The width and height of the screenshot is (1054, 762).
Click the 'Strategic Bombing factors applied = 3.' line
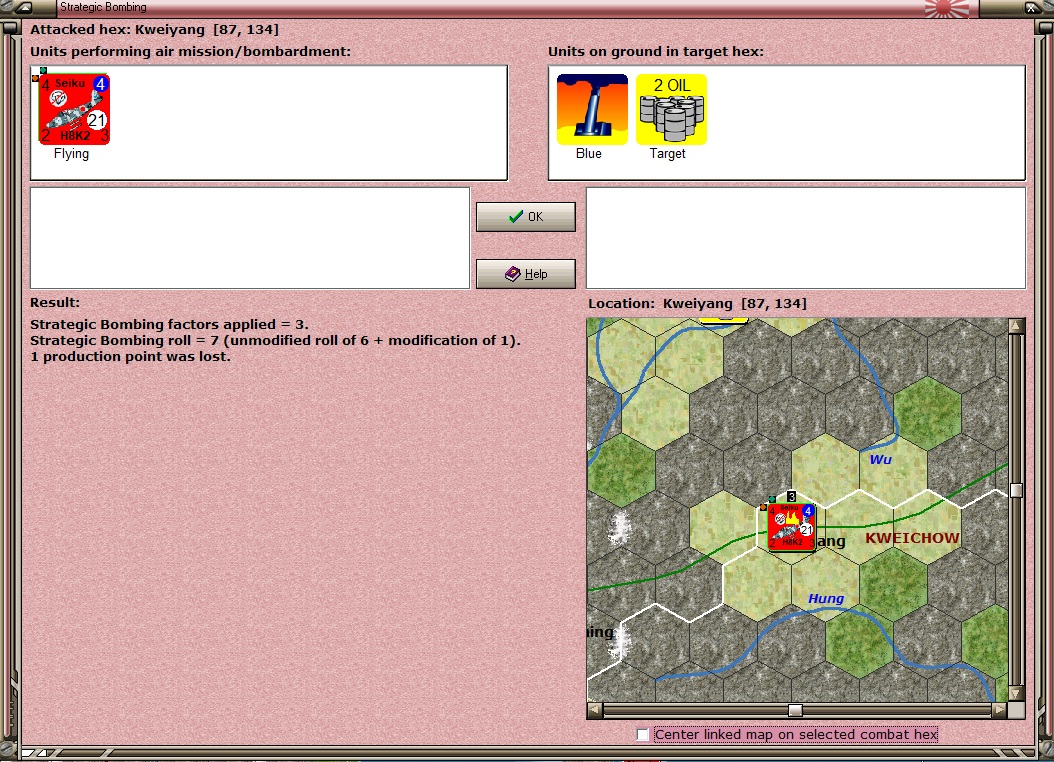(x=169, y=324)
